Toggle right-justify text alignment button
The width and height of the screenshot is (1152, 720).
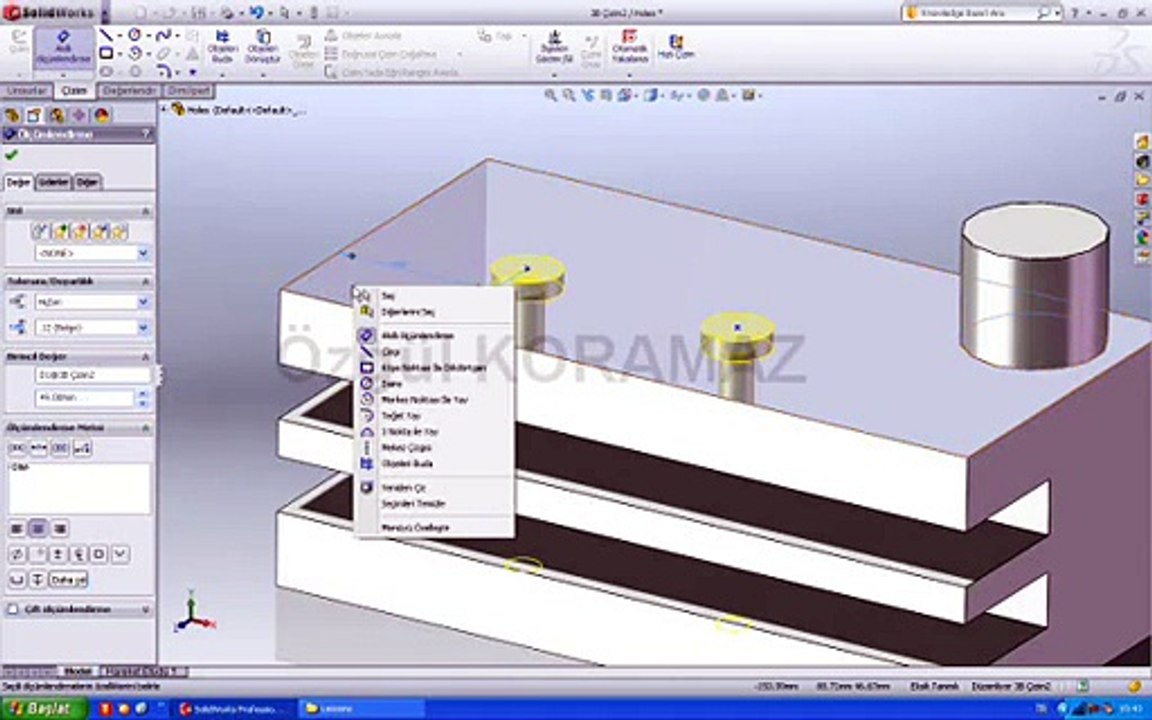coord(60,528)
